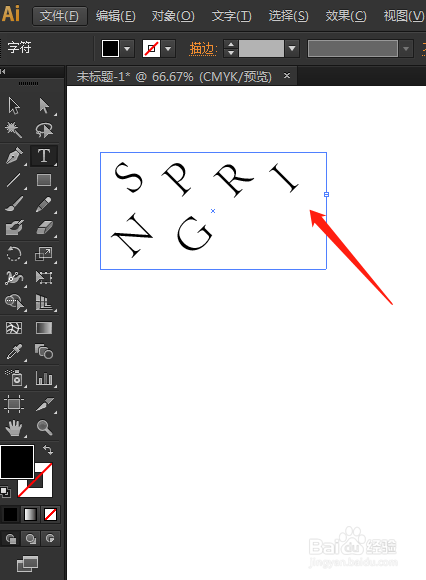Select the Line Segment tool

14,180
